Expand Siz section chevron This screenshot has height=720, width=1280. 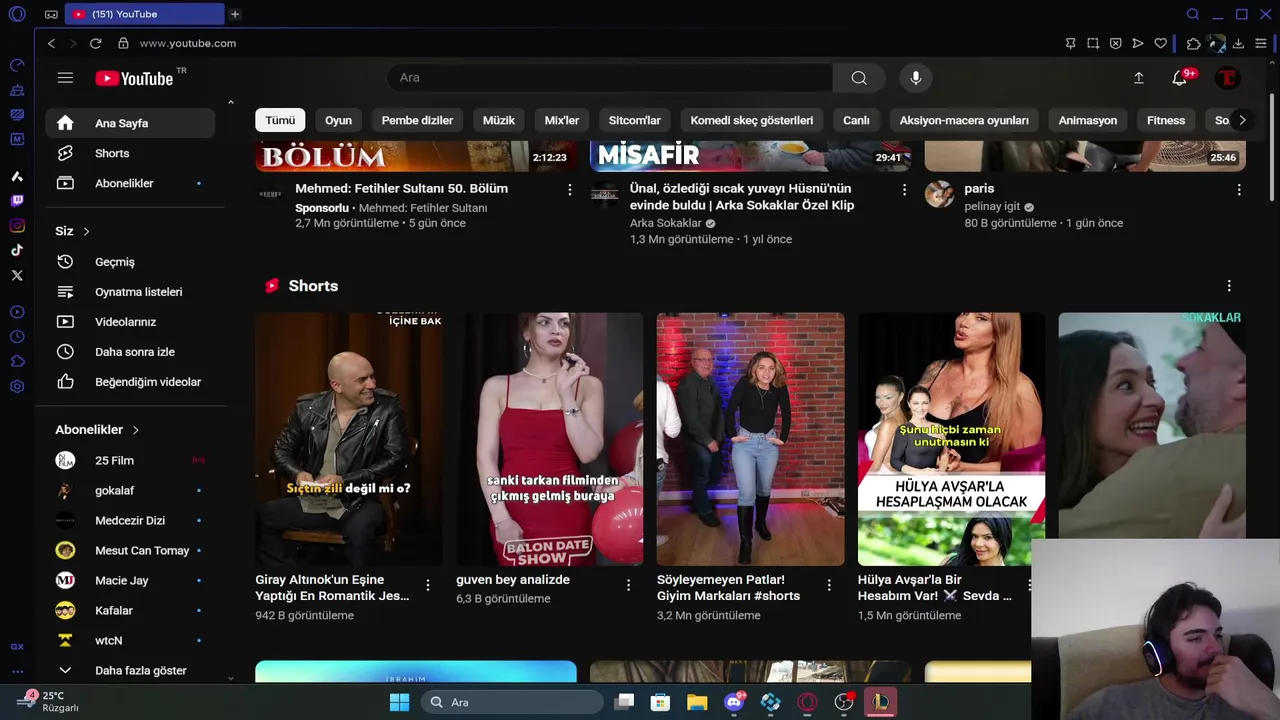(86, 231)
